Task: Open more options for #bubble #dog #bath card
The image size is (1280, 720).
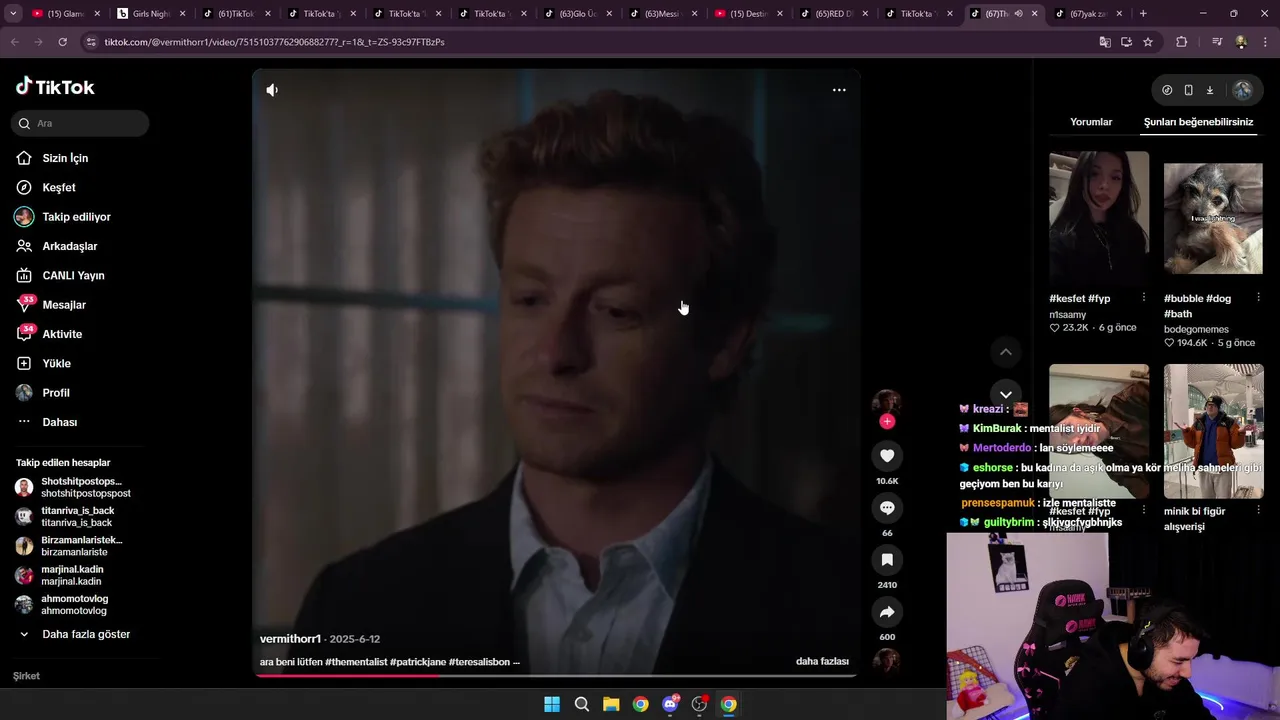Action: pos(1259,298)
